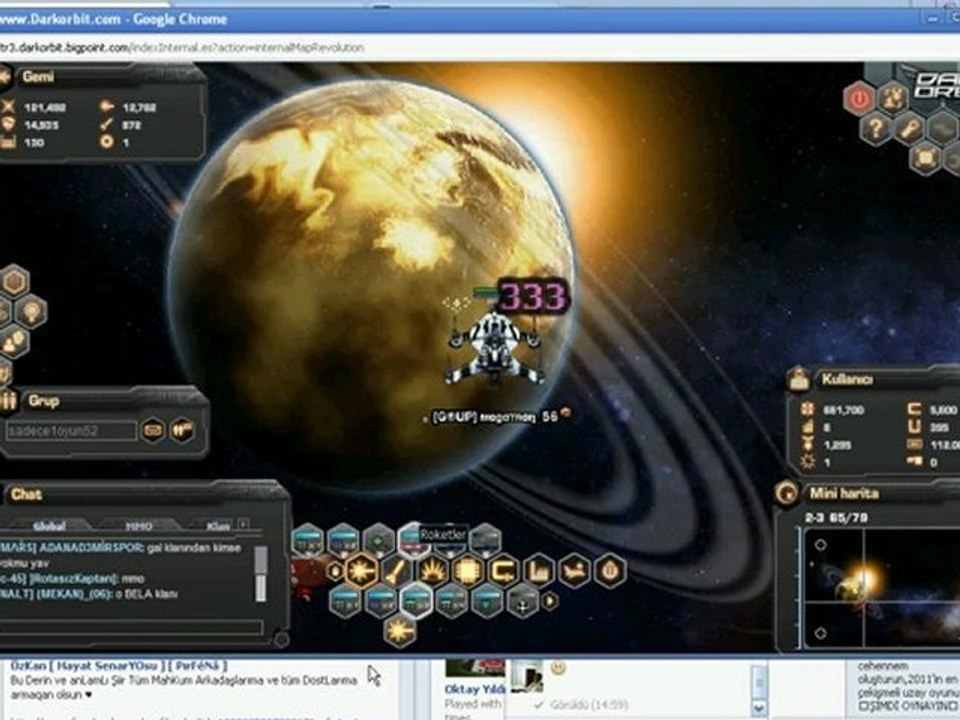Click the rightmost group icon in Grup panel
This screenshot has width=960, height=720.
[x=182, y=430]
